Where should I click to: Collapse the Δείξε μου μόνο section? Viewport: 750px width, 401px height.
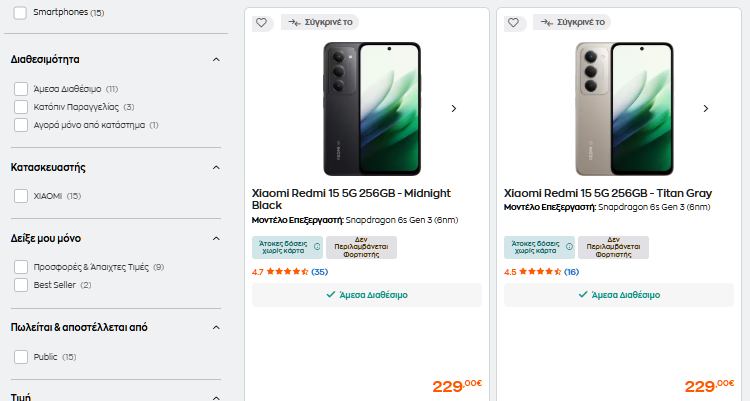point(216,238)
